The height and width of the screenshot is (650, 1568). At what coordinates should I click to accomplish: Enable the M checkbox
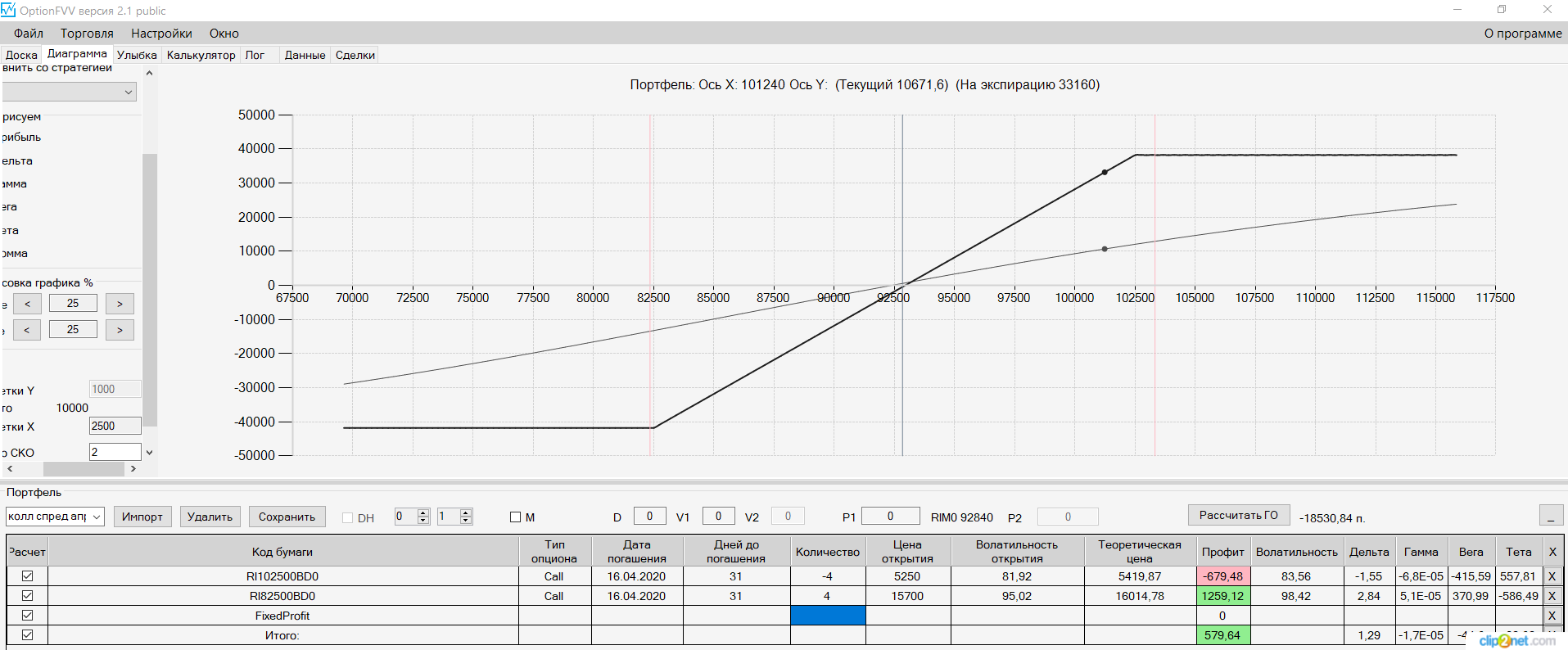click(515, 517)
